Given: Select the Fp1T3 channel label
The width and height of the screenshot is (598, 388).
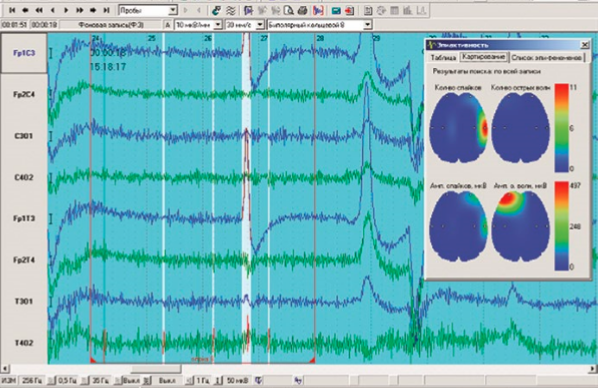Looking at the screenshot, I should click(24, 219).
